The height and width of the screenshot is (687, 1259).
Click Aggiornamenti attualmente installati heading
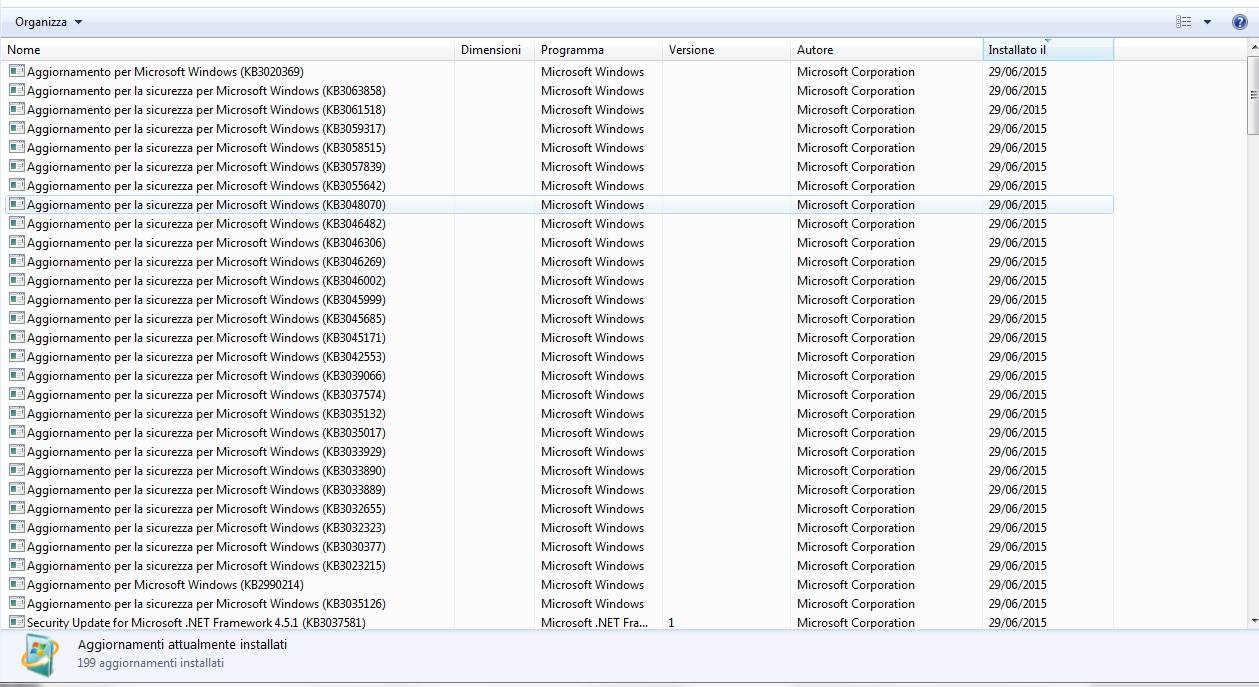[182, 645]
